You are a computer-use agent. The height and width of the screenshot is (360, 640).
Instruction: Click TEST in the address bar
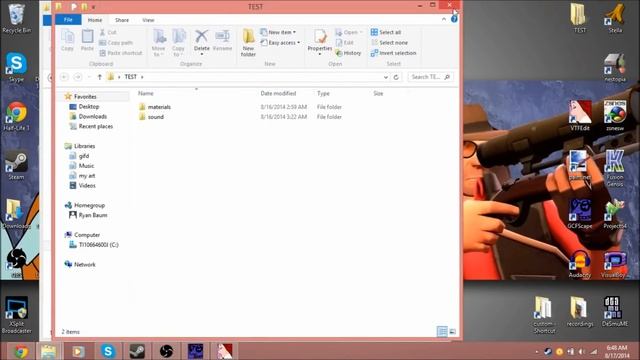coord(131,77)
